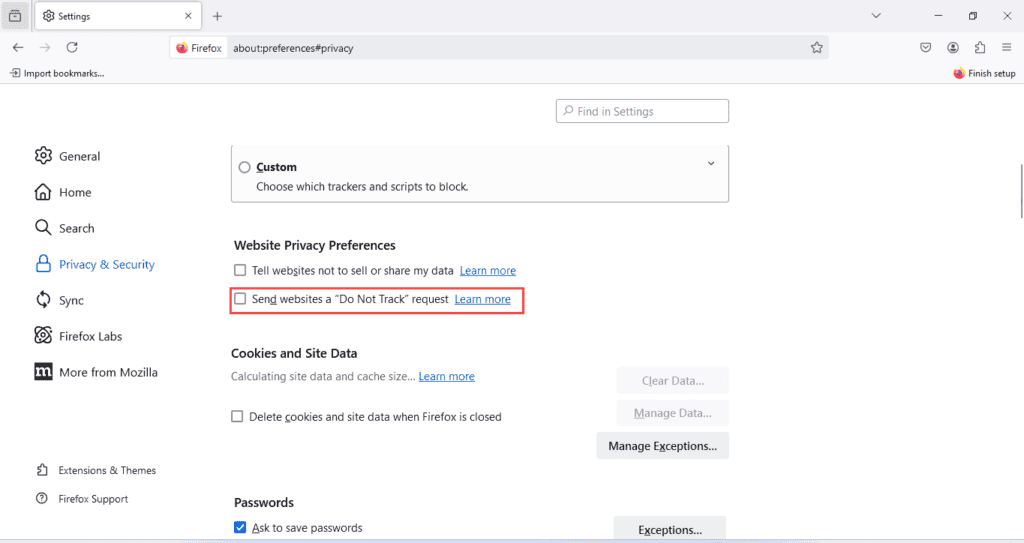Viewport: 1024px width, 543px height.
Task: Open the Extensions puzzle icon
Action: pyautogui.click(x=979, y=47)
